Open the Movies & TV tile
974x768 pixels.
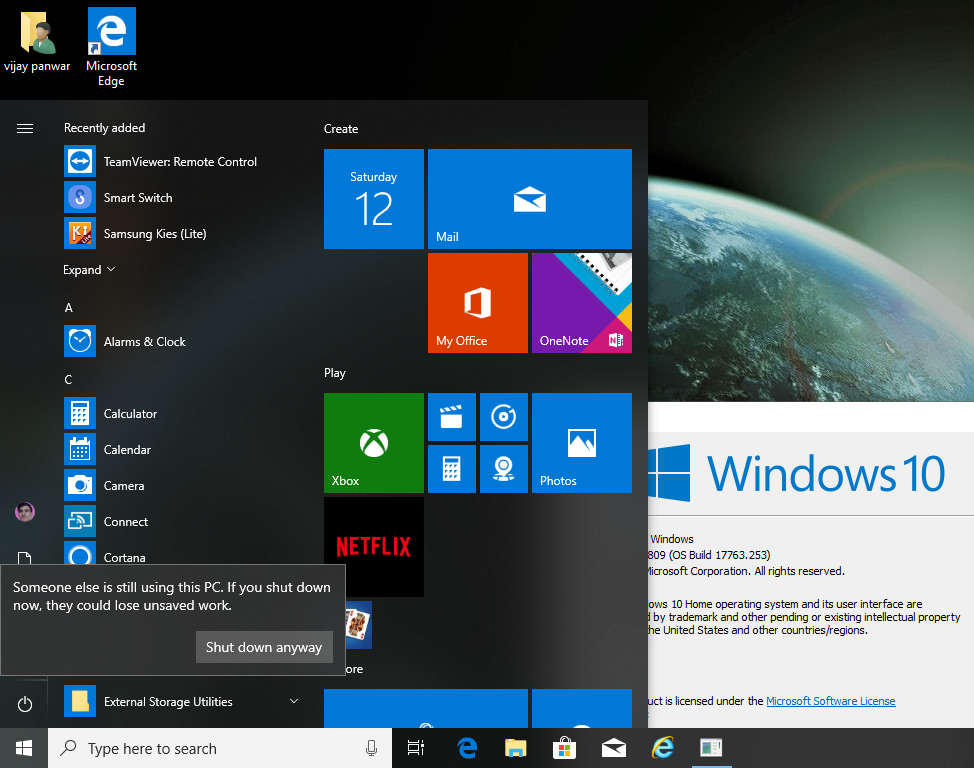452,417
